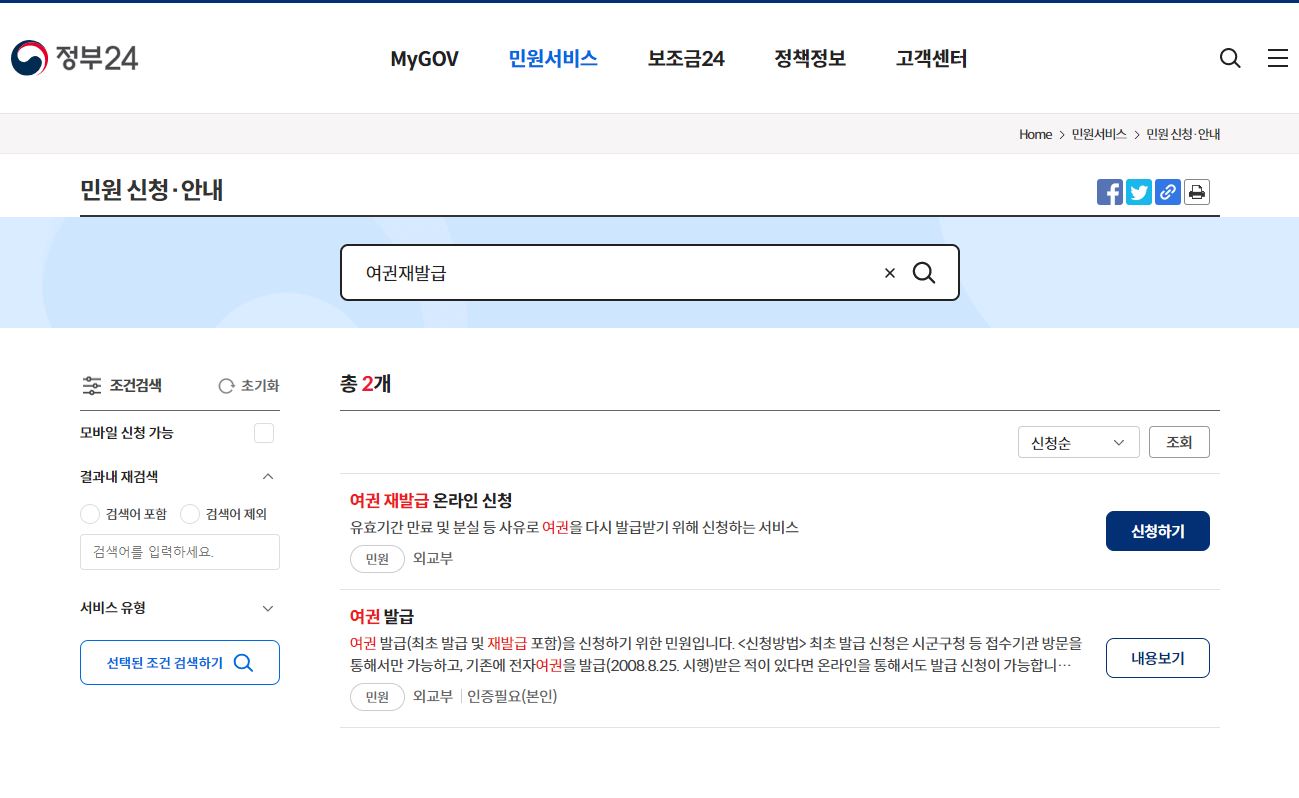1299x798 pixels.
Task: Share the page on Facebook
Action: tap(1109, 192)
